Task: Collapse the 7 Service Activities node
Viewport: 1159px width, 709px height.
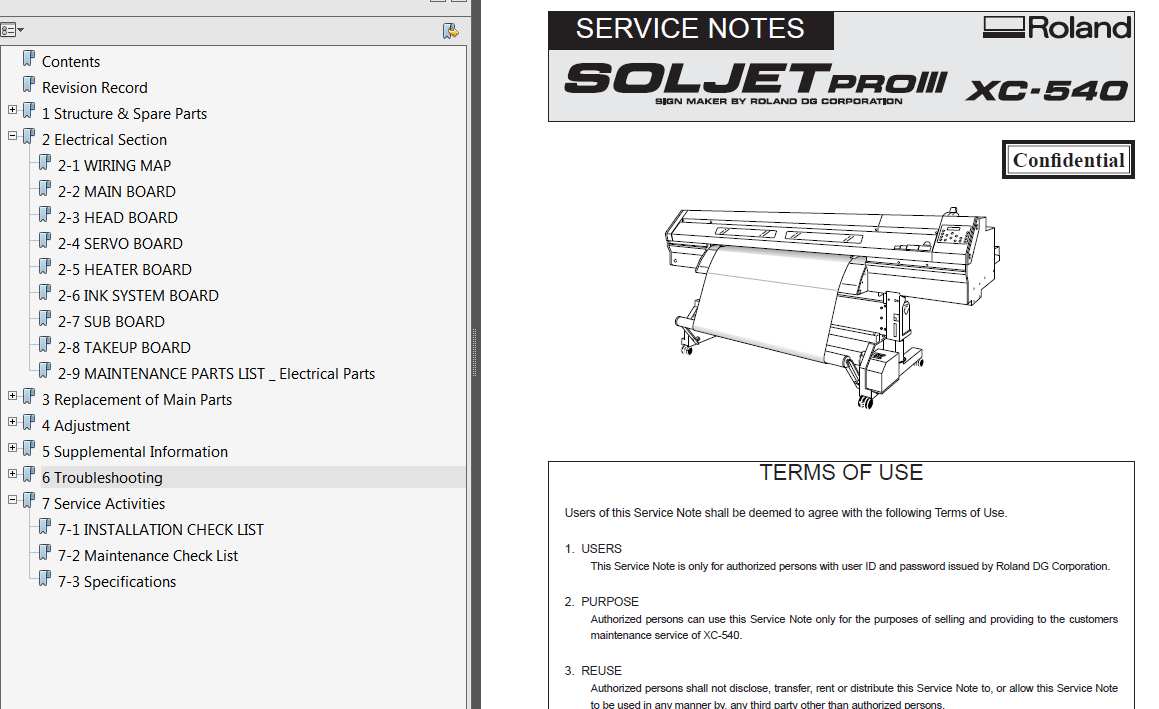Action: click(x=13, y=501)
